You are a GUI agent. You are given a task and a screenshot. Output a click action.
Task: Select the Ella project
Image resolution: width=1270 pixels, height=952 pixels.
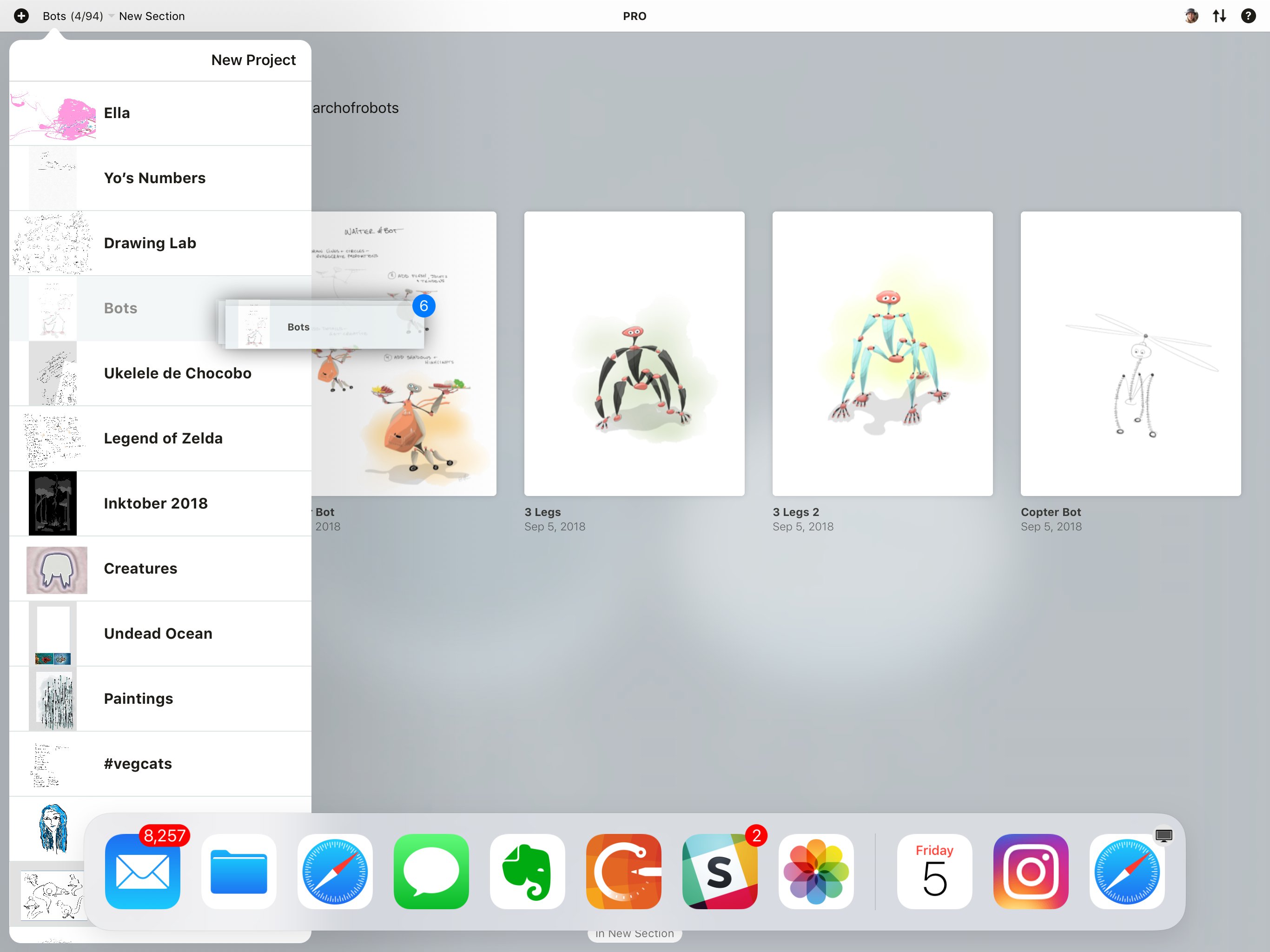pyautogui.click(x=160, y=113)
